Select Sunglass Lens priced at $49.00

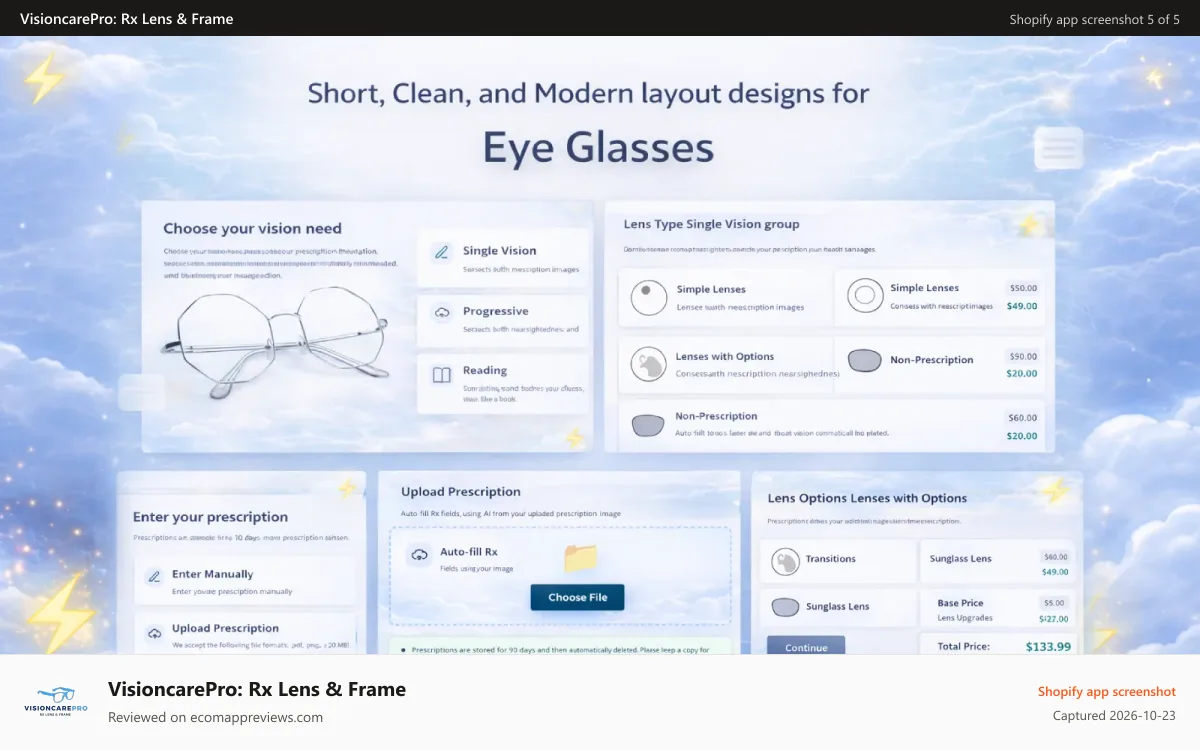pos(999,563)
